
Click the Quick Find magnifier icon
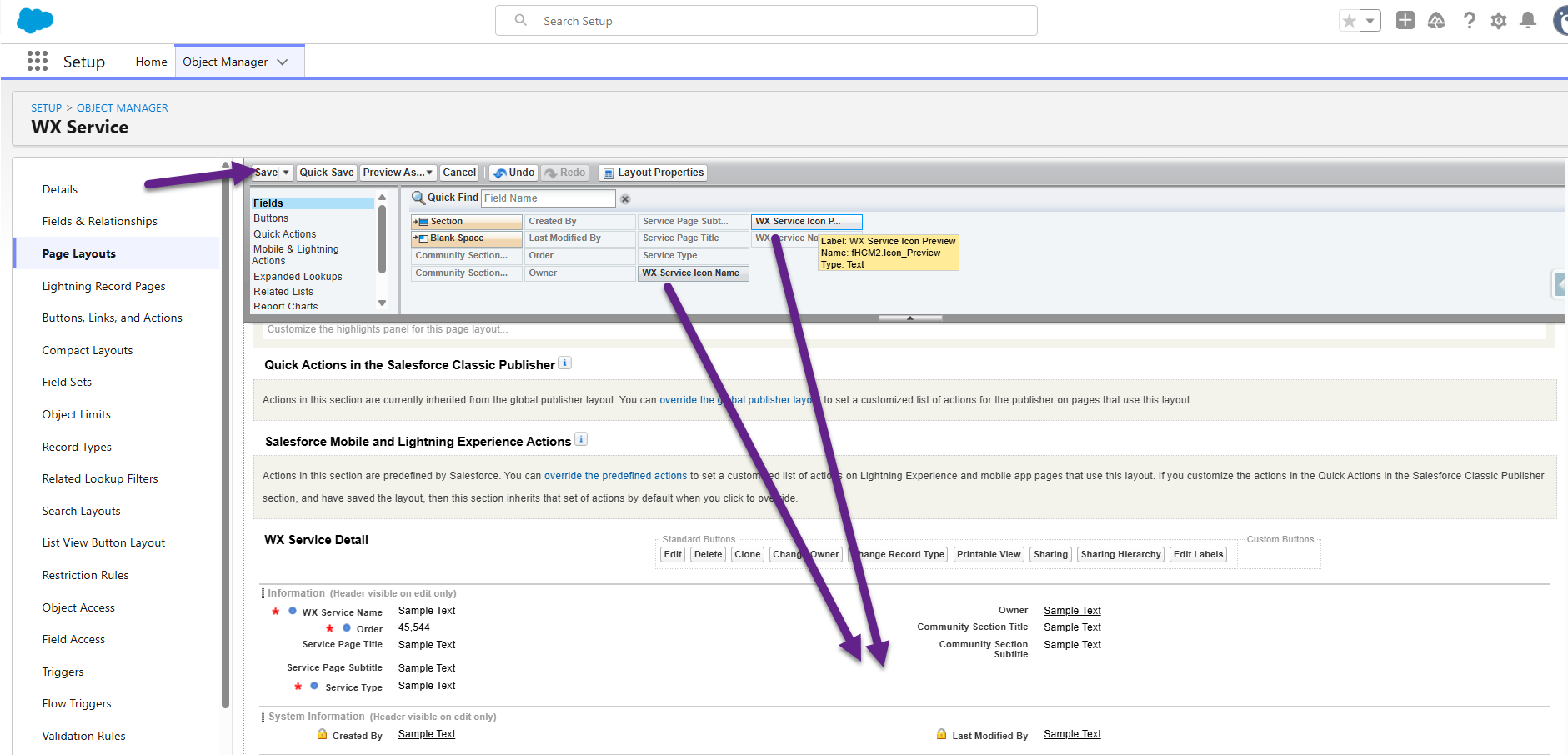[x=418, y=197]
